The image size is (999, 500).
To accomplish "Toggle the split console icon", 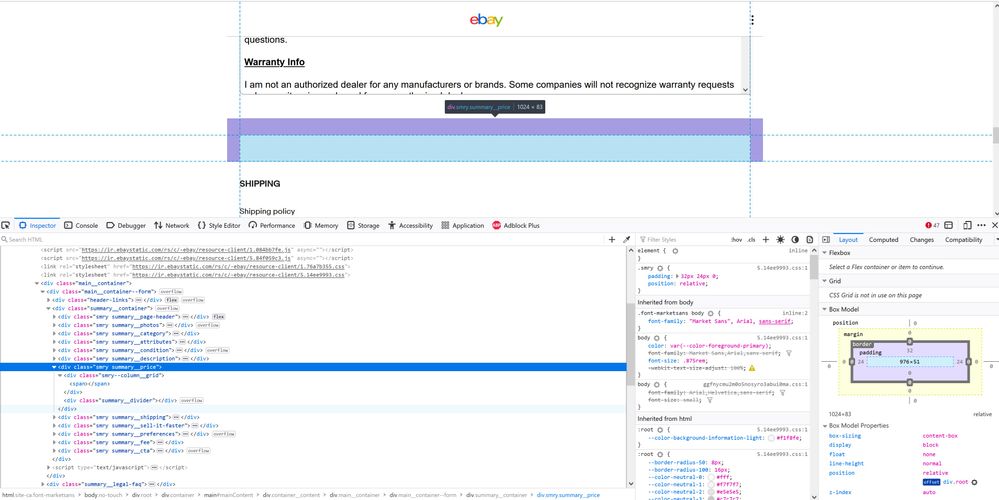I will tap(949, 225).
